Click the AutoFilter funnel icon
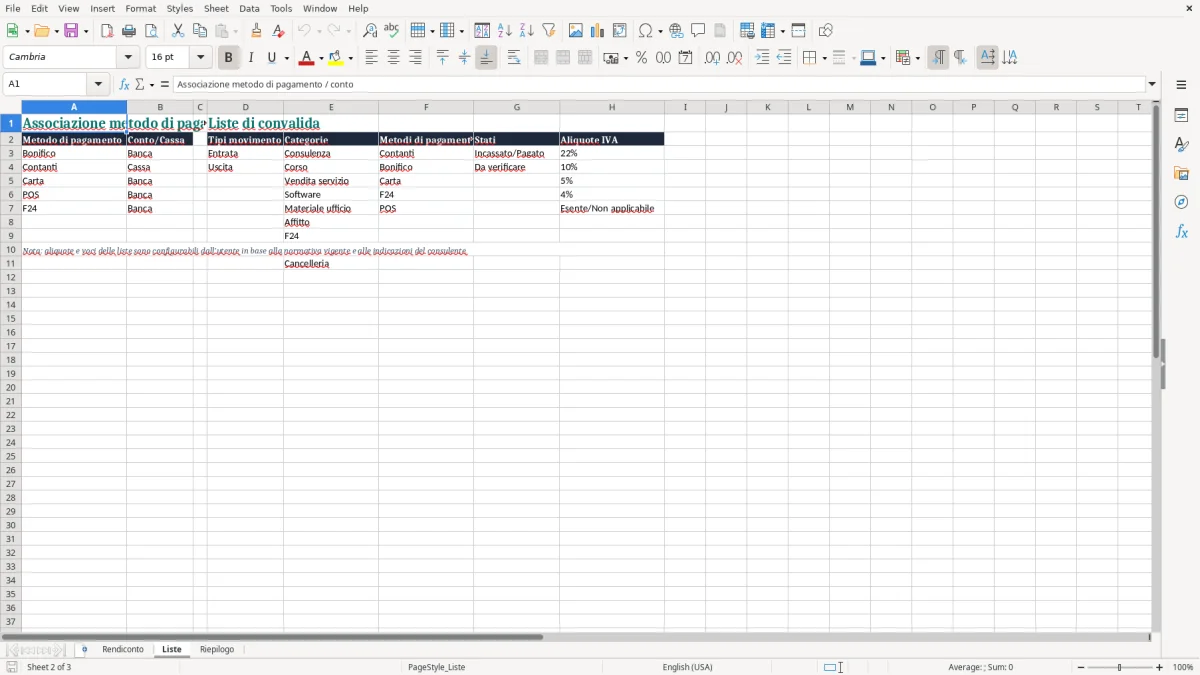The width and height of the screenshot is (1200, 675). pyautogui.click(x=549, y=31)
